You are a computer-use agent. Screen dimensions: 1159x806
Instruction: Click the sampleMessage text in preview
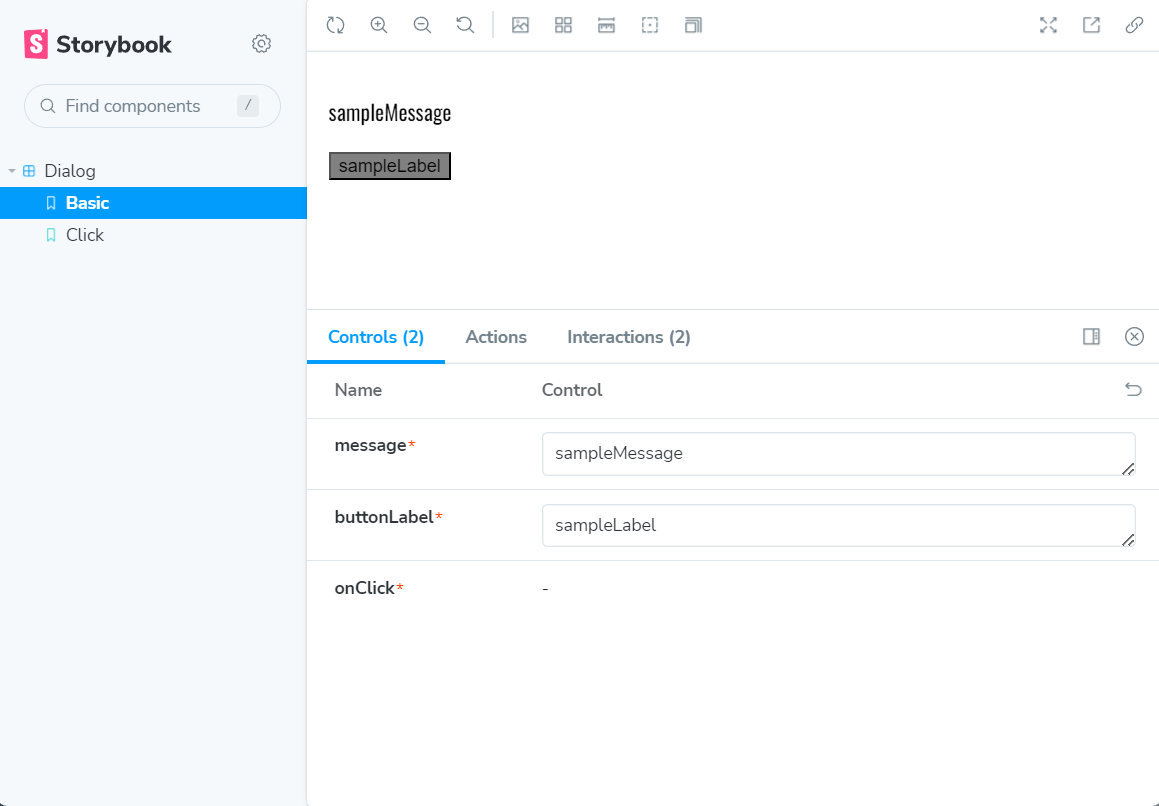coord(390,112)
